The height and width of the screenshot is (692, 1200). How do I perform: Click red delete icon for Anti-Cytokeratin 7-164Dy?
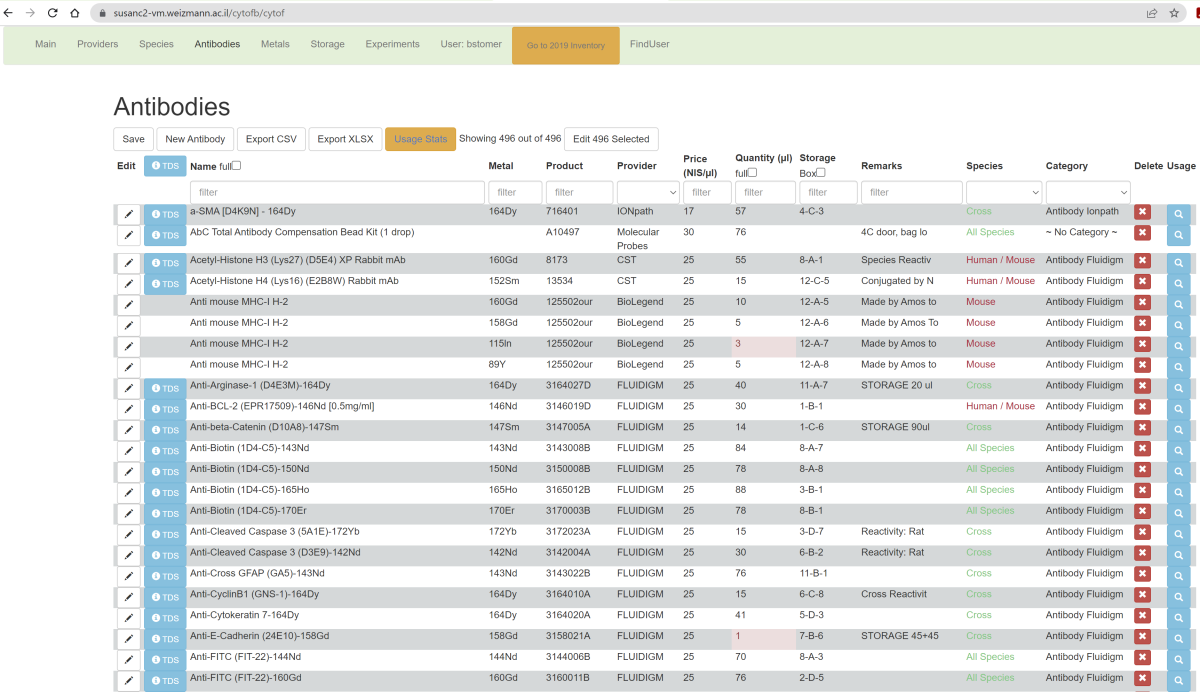click(x=1142, y=616)
